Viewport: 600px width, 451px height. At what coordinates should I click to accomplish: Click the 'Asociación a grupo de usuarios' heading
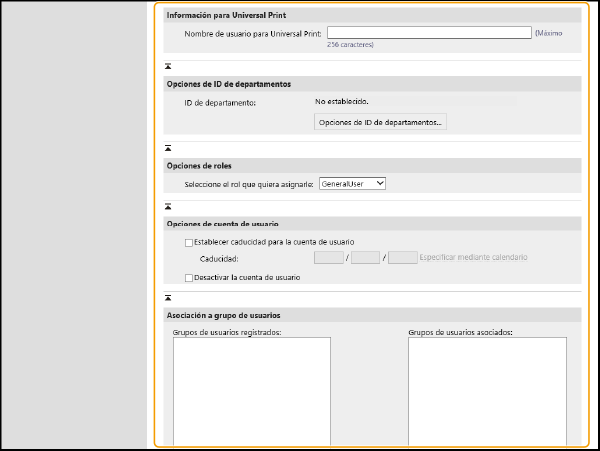click(x=223, y=315)
